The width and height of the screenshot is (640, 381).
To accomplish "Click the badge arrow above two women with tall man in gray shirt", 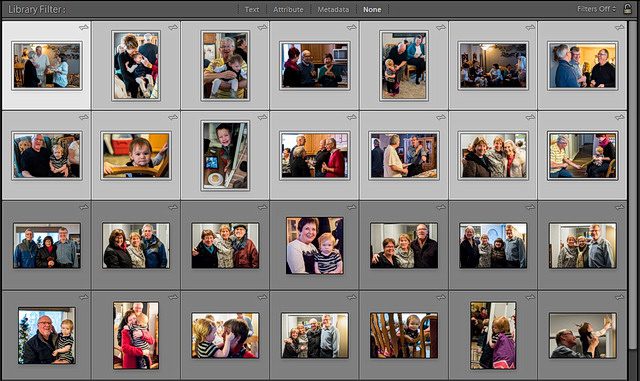I will click(x=620, y=207).
